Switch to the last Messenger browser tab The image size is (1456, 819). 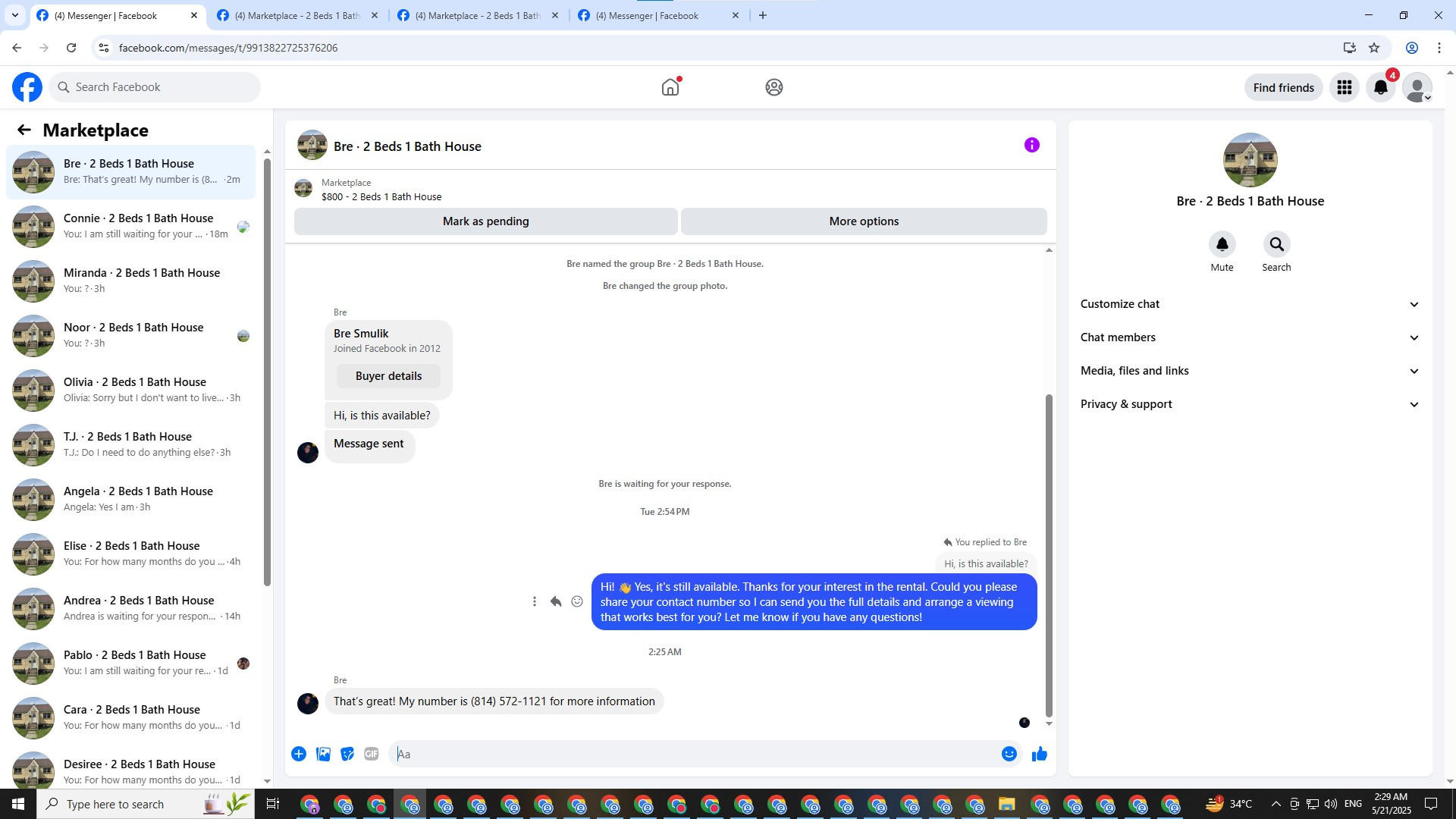coord(659,15)
